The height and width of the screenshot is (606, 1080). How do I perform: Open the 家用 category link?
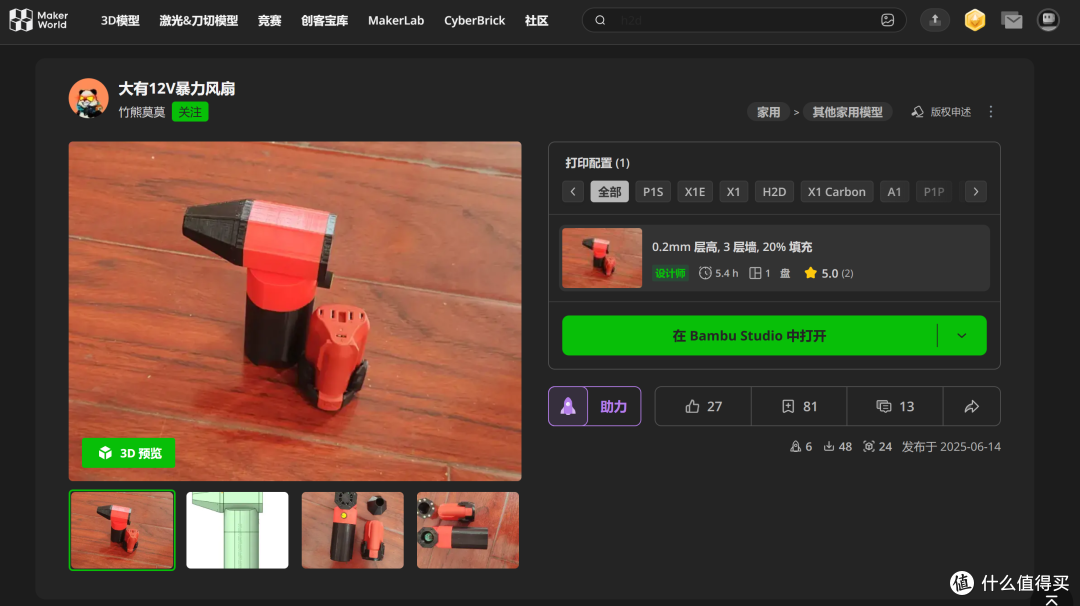(x=768, y=112)
